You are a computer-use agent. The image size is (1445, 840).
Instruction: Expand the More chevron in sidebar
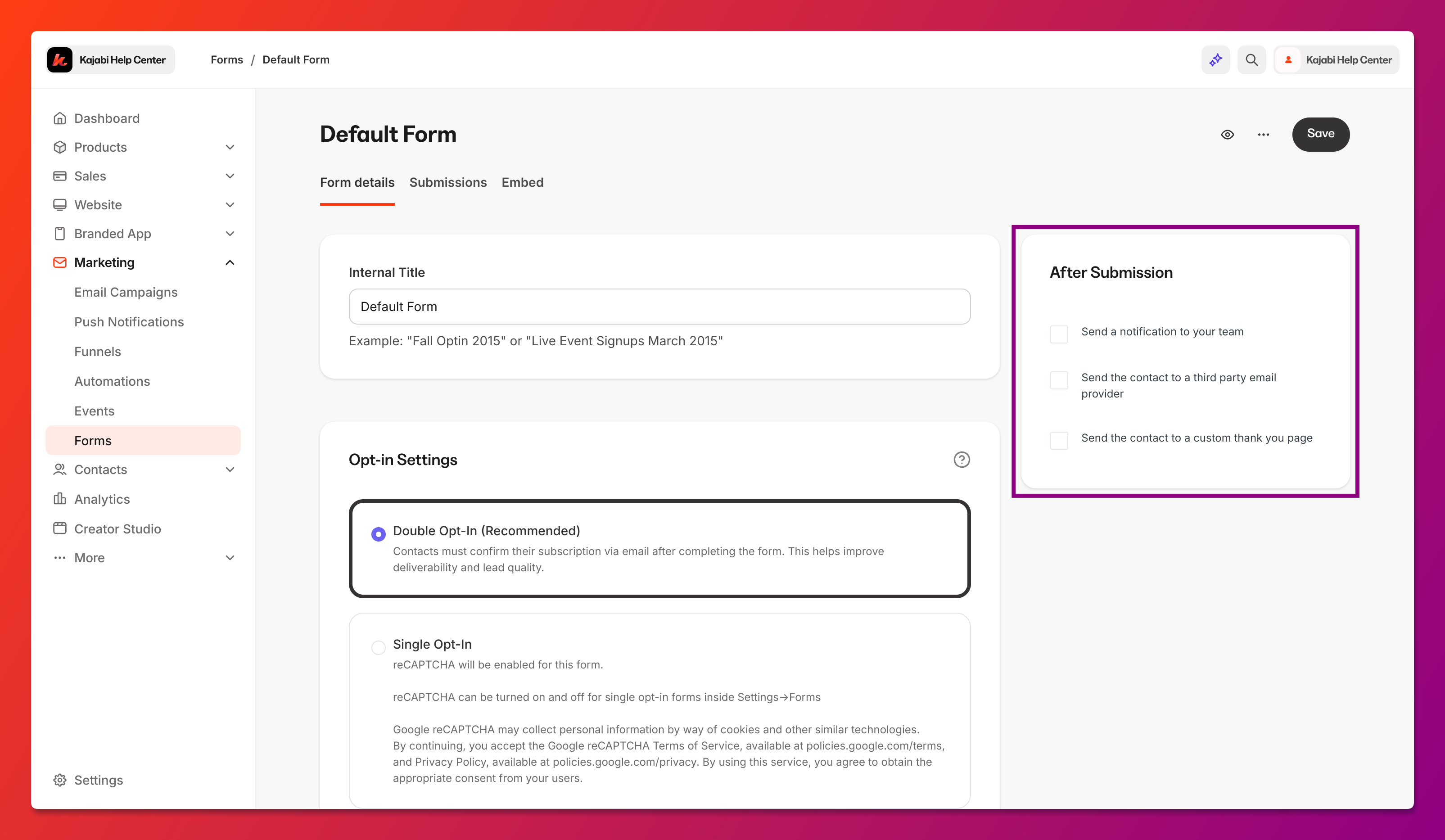[230, 558]
